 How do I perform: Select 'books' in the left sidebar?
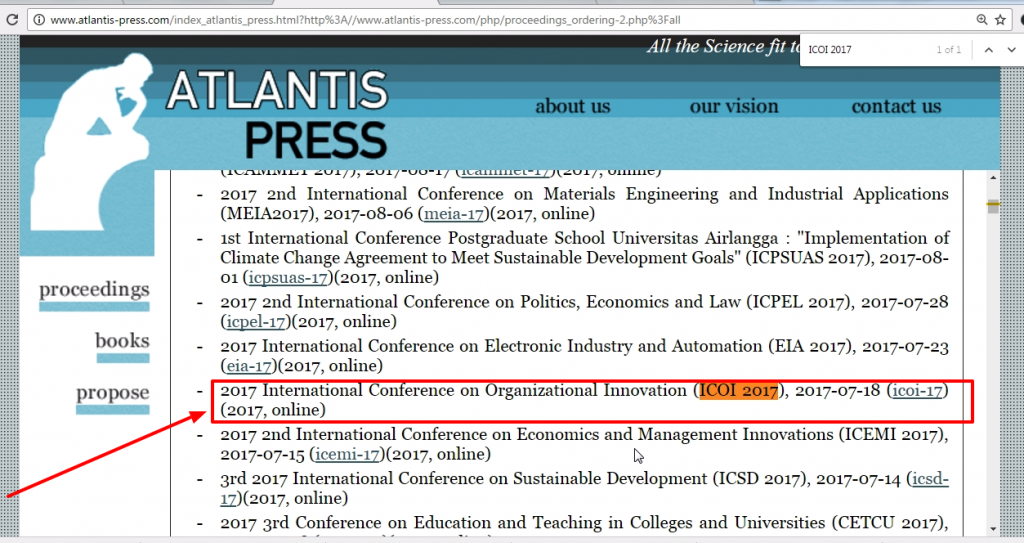point(121,341)
